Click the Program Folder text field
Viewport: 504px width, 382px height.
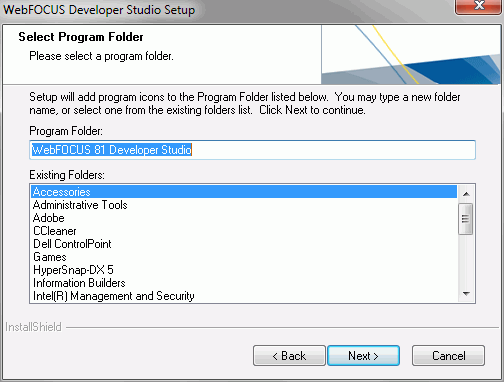coord(252,150)
